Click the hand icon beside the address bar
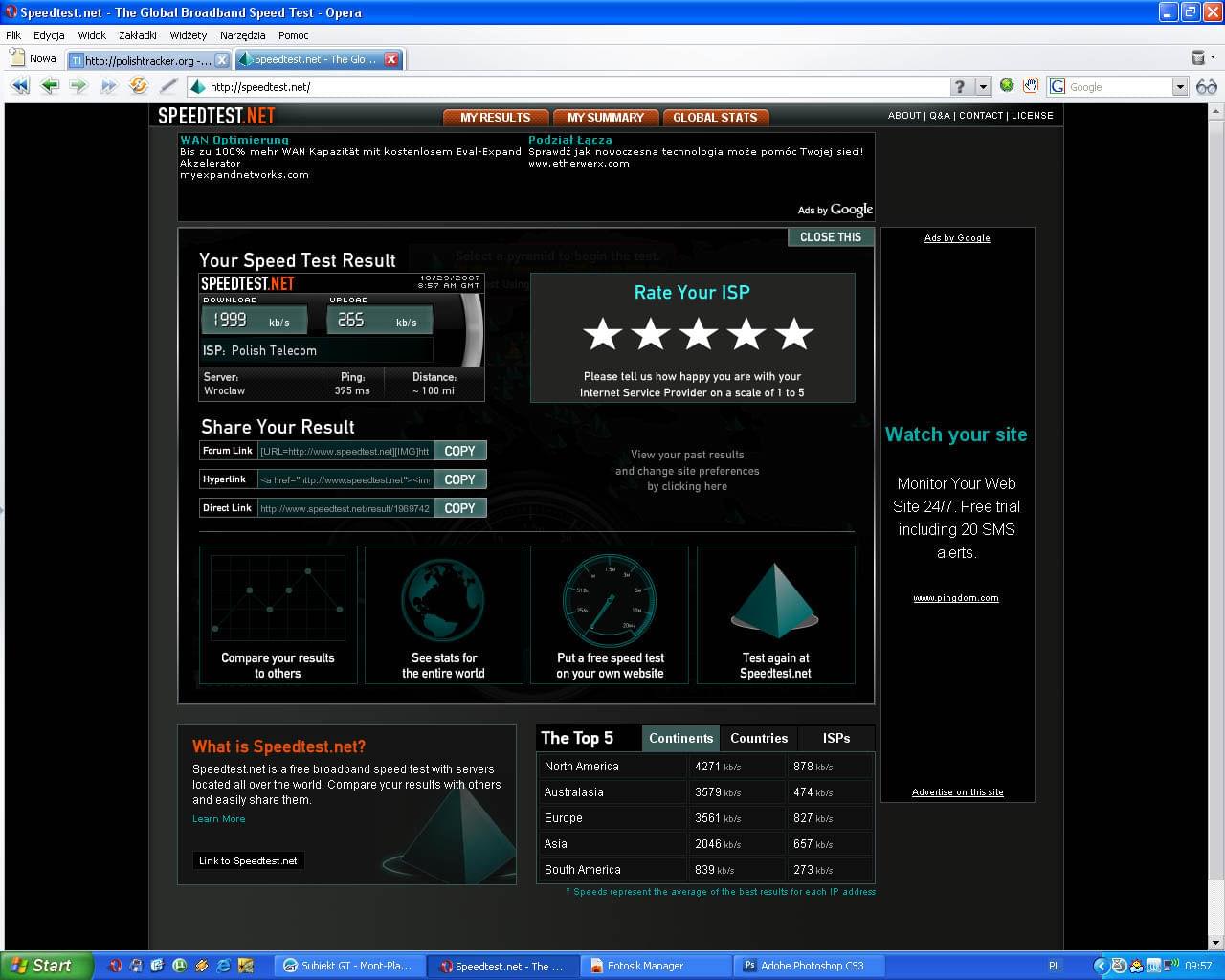Viewport: 1225px width, 980px height. [1031, 85]
